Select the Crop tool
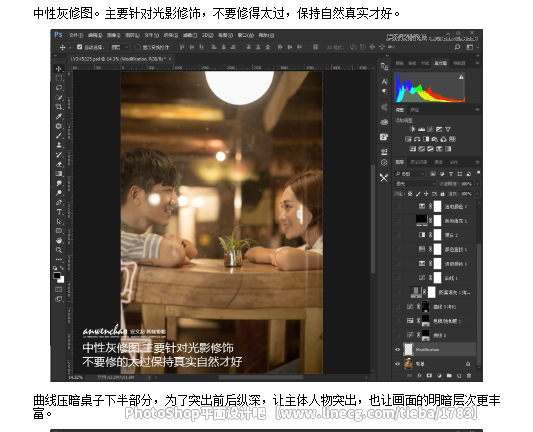Image resolution: width=533 pixels, height=432 pixels. 59,107
